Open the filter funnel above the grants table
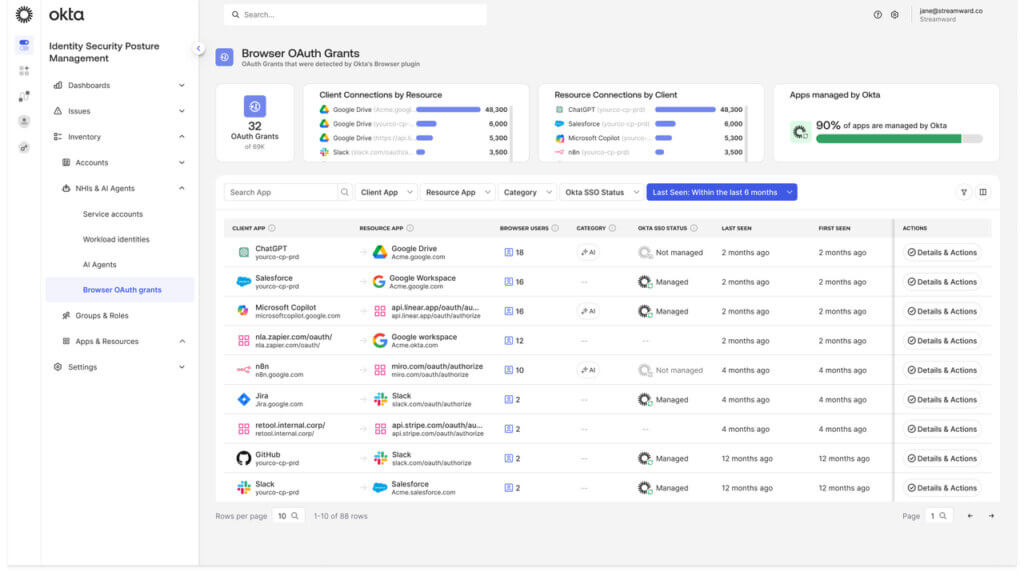The width and height of the screenshot is (1024, 576). click(963, 191)
